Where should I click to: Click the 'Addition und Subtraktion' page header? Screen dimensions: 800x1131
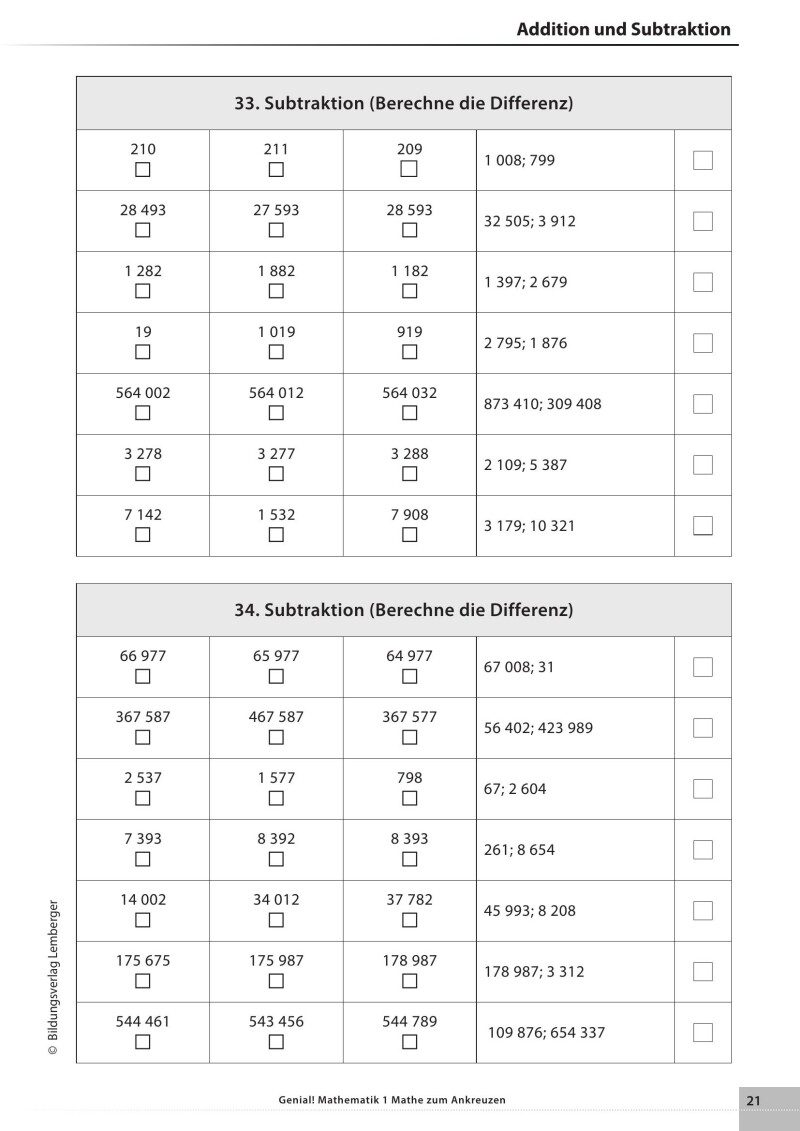point(623,29)
